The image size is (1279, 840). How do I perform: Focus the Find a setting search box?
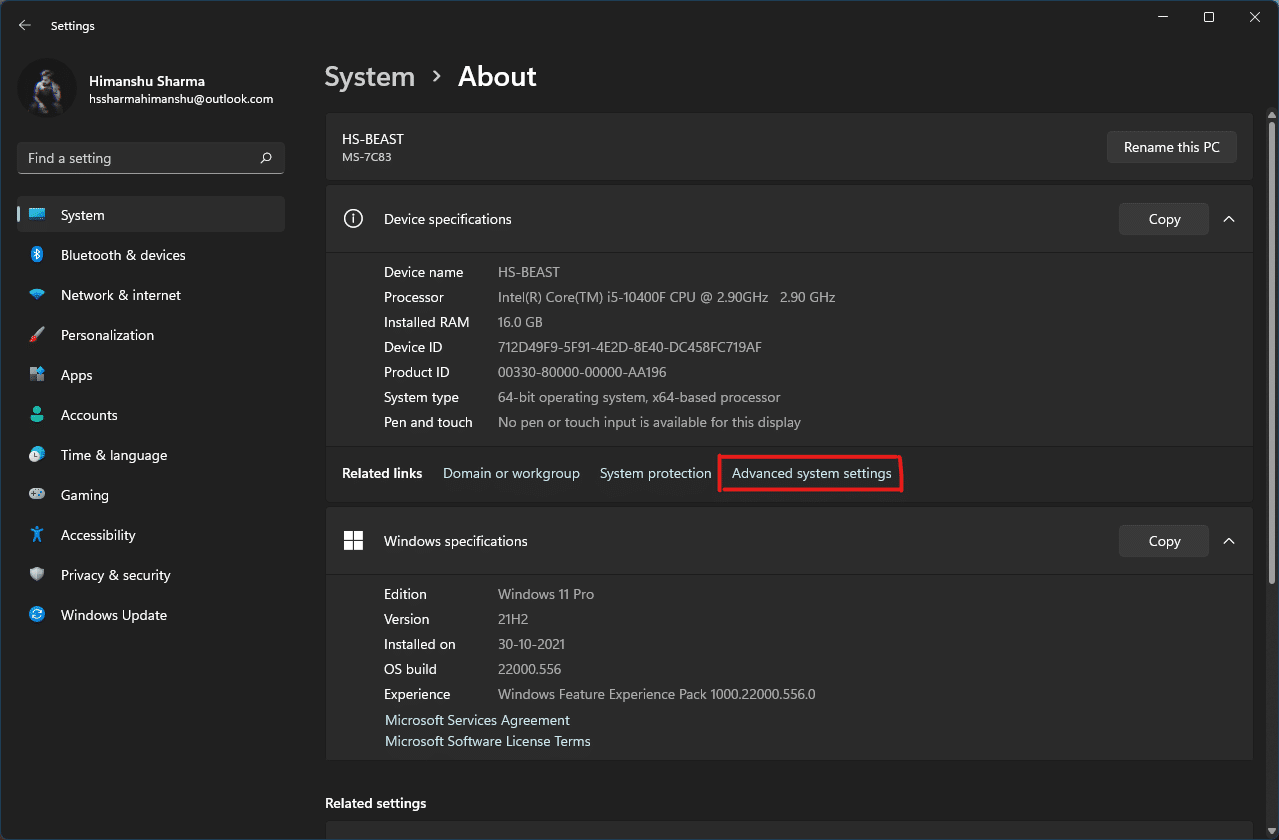[151, 158]
